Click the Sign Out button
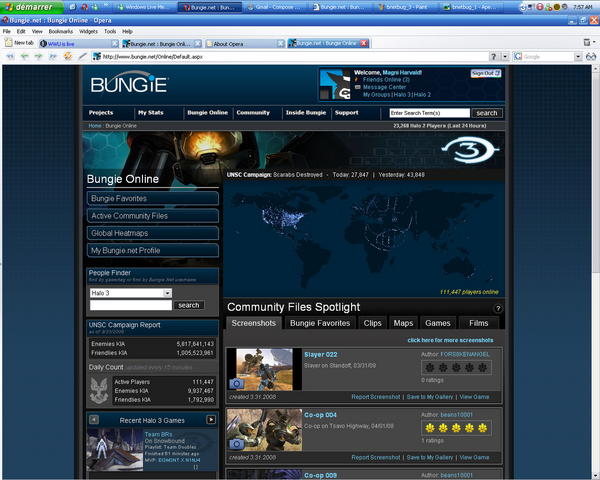 click(486, 73)
